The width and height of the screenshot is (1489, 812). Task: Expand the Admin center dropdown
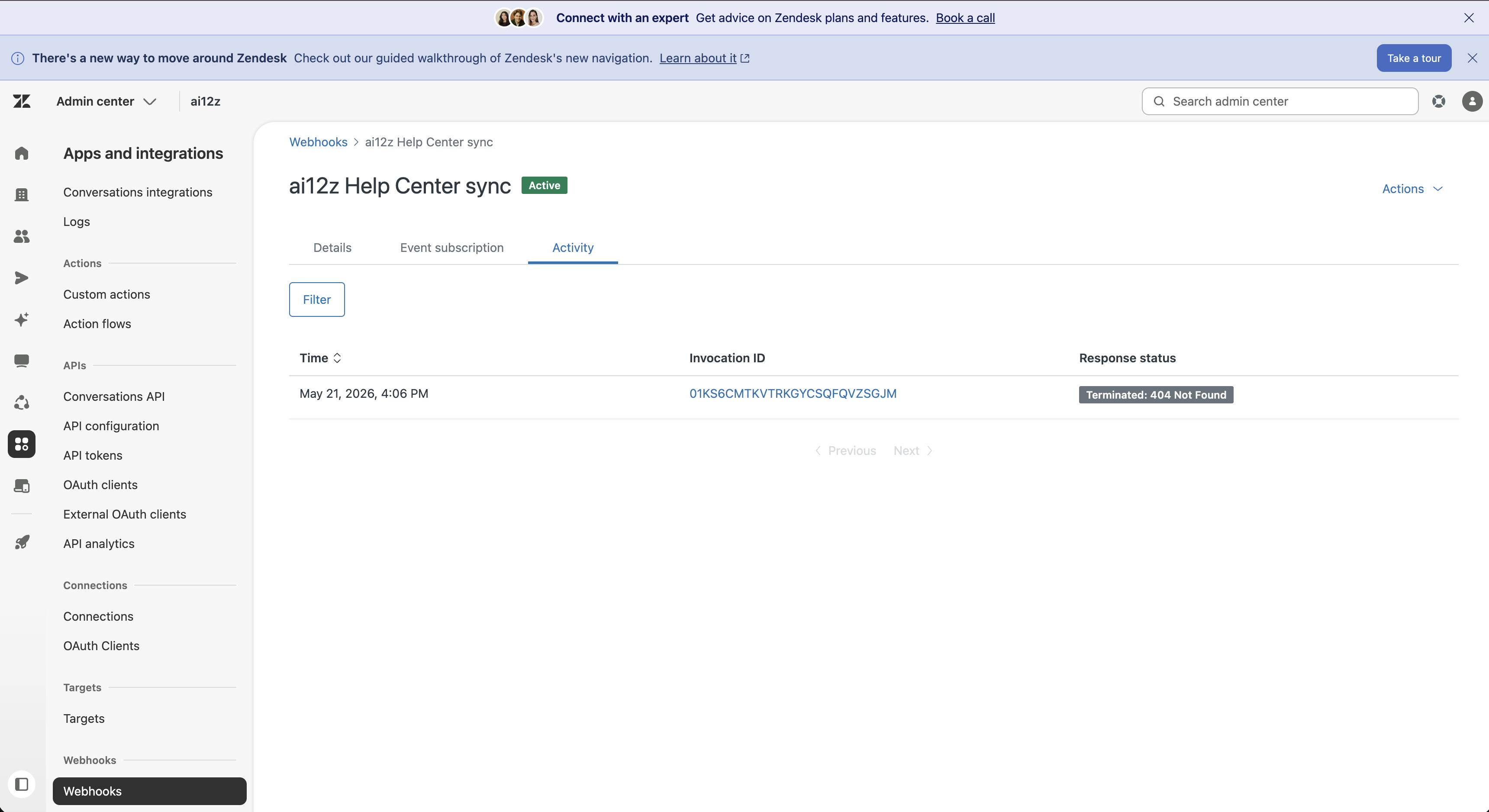[106, 101]
